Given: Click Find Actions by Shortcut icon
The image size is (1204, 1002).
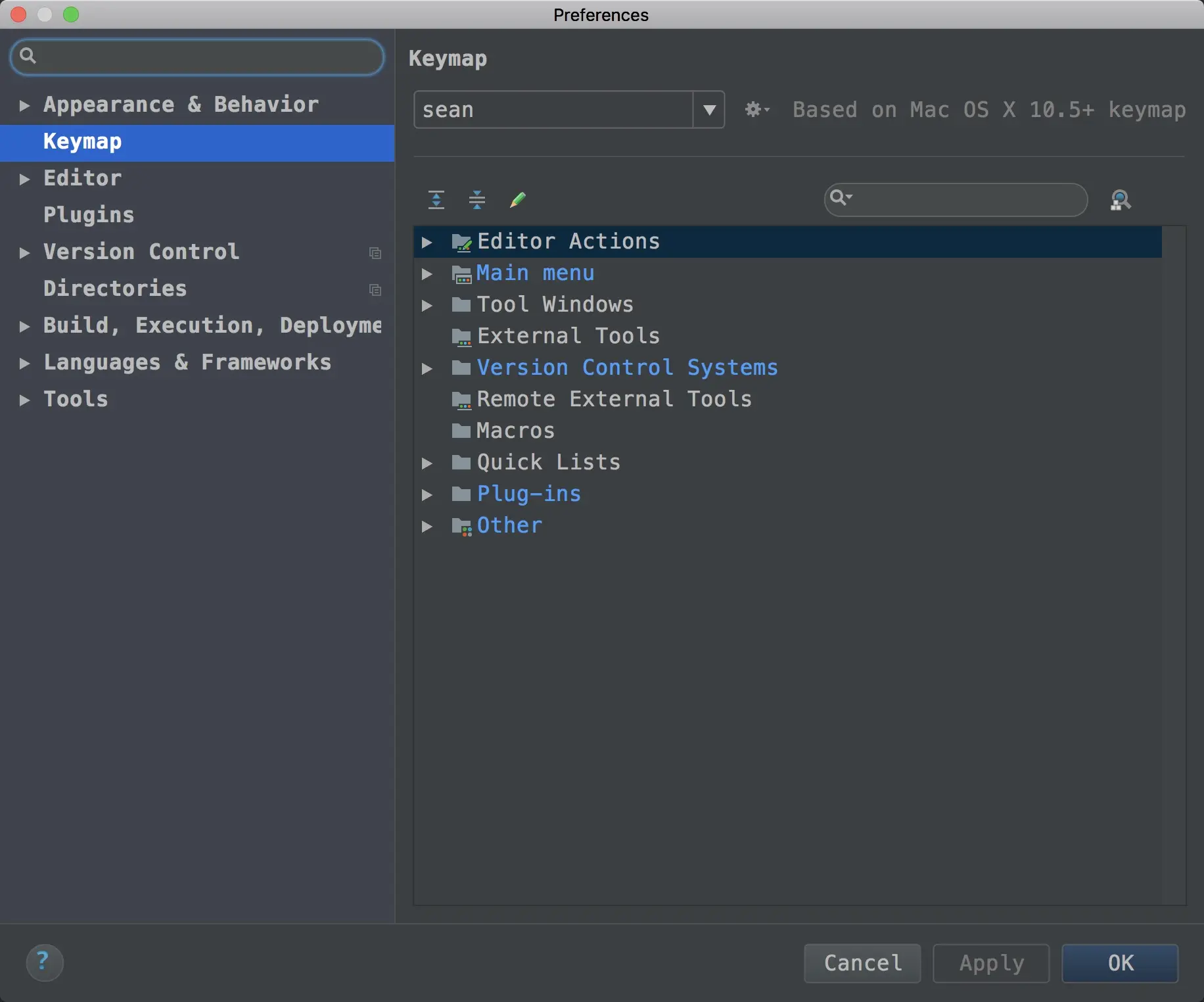Looking at the screenshot, I should click(x=1121, y=200).
